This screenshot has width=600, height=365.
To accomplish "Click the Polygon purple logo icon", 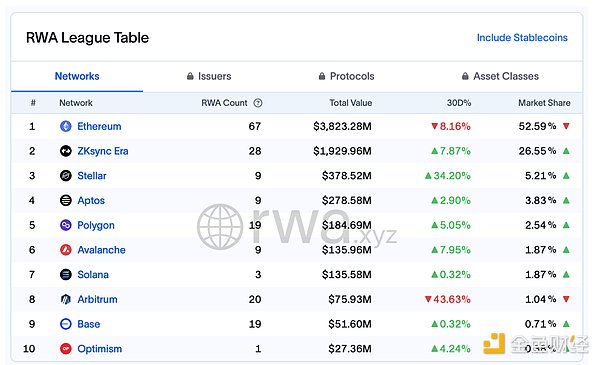I will tap(66, 225).
